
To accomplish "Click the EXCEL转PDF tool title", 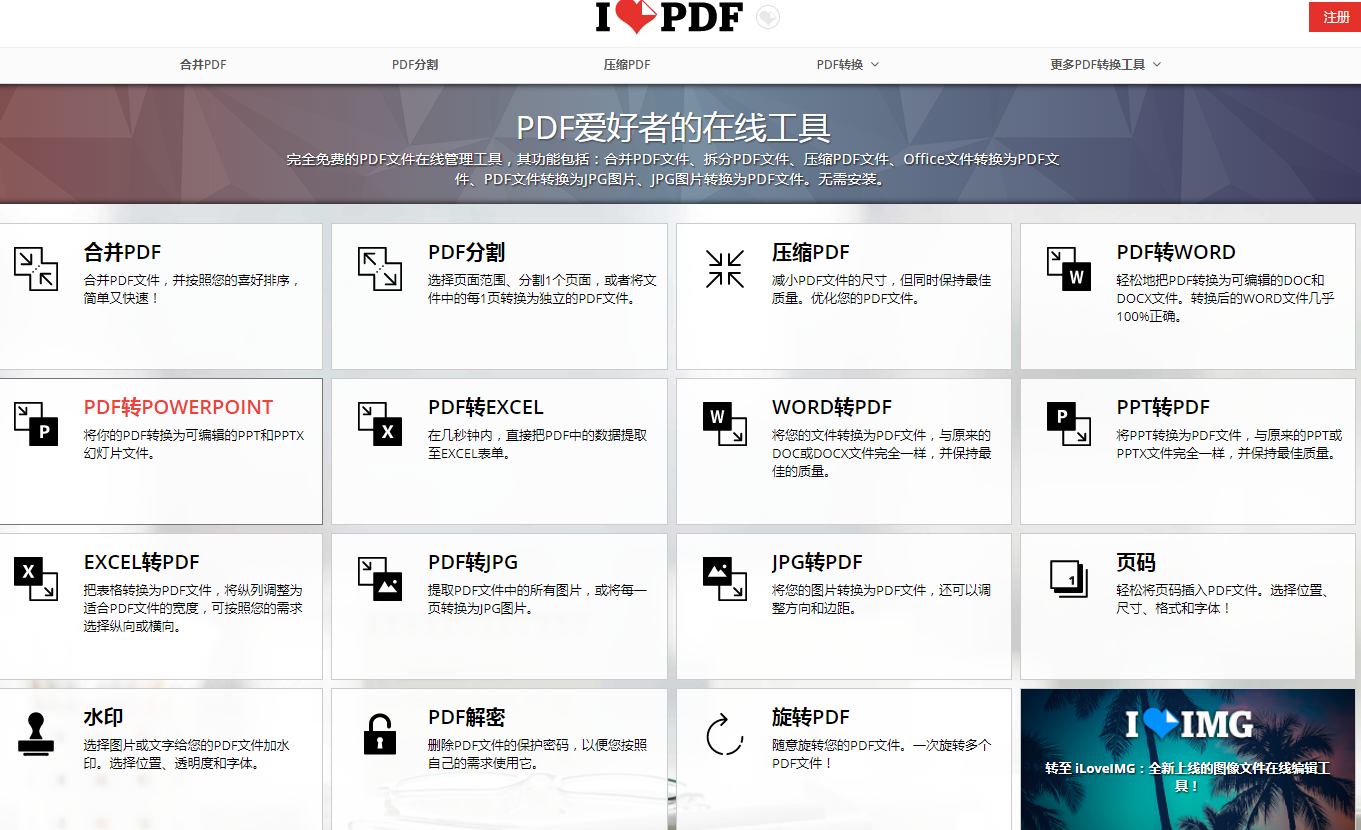I will coord(141,563).
